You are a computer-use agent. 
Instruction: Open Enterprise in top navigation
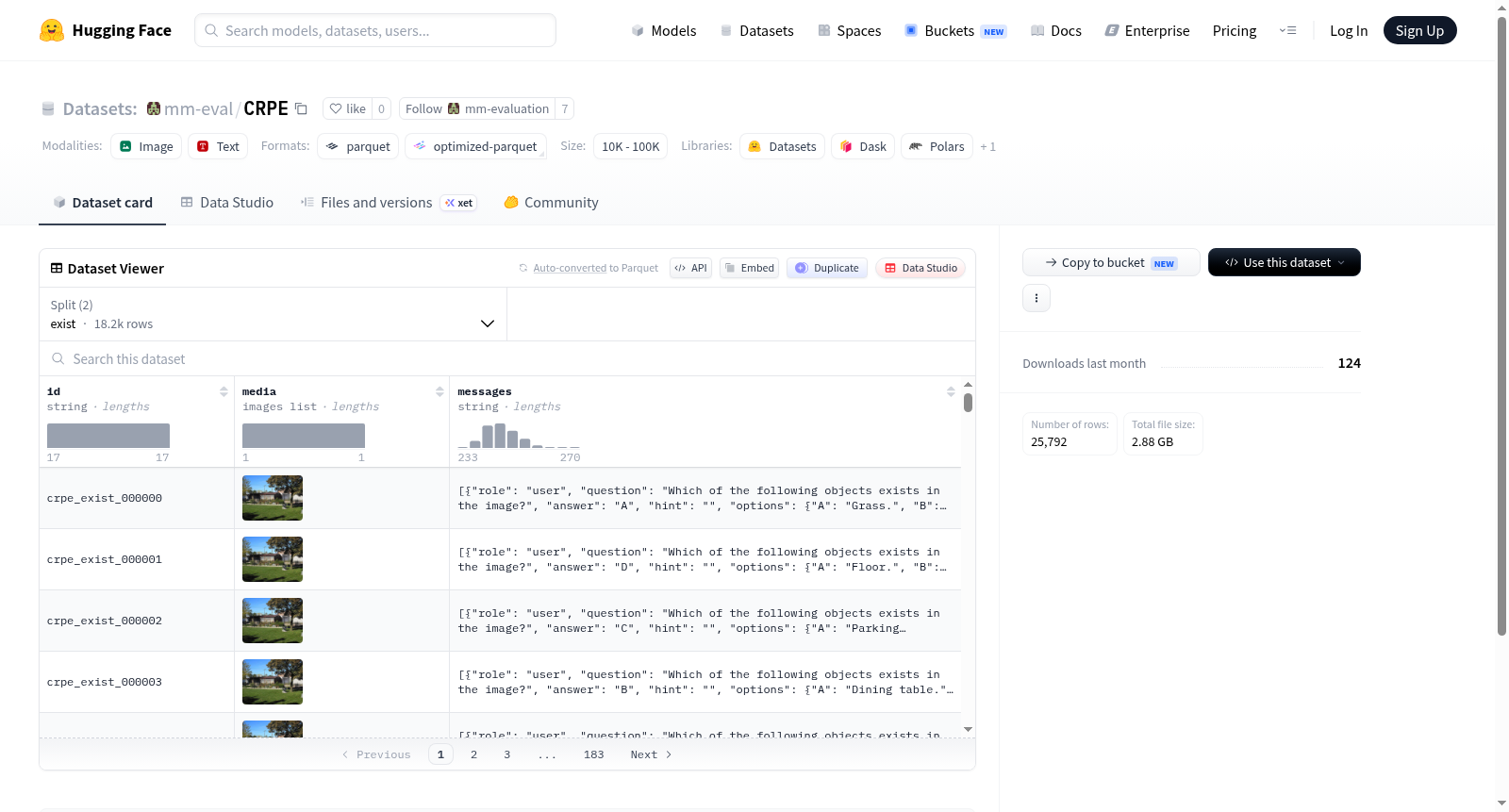tap(1147, 30)
